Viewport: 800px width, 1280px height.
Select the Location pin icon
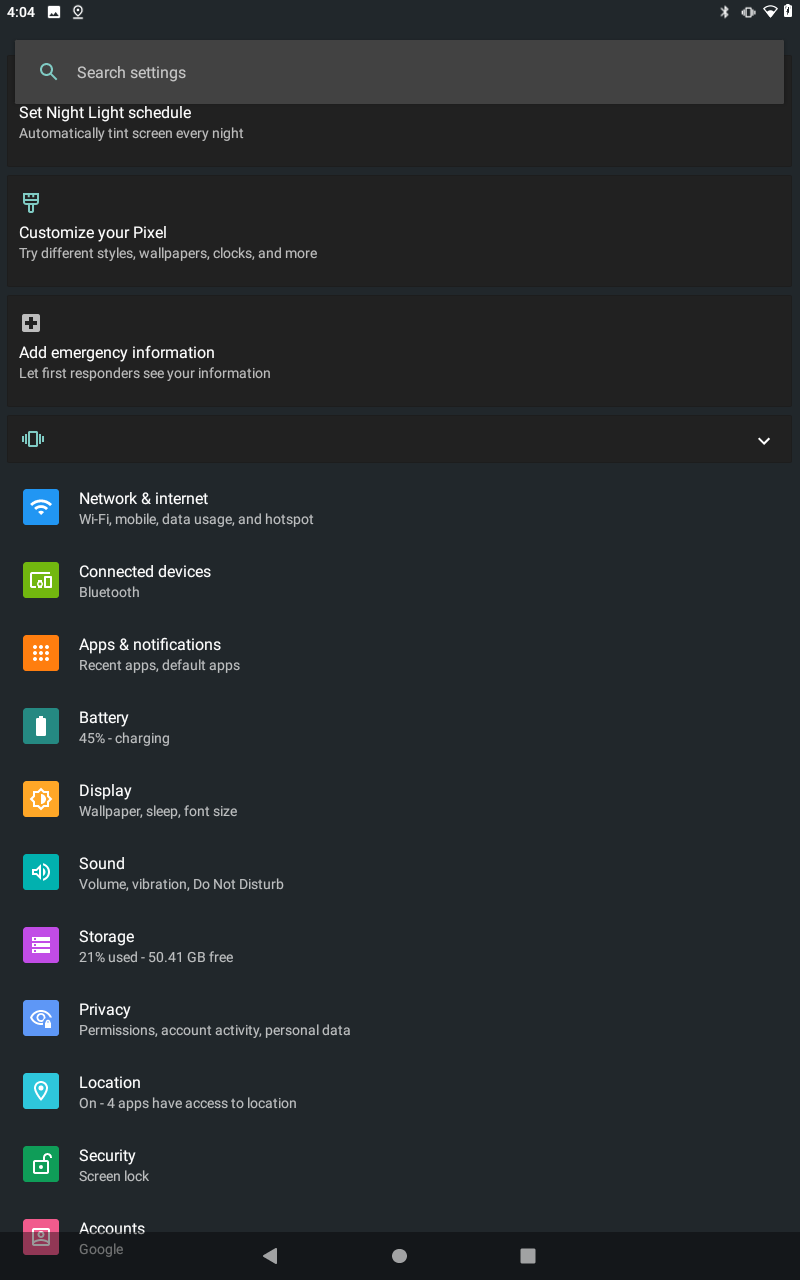pyautogui.click(x=41, y=1091)
